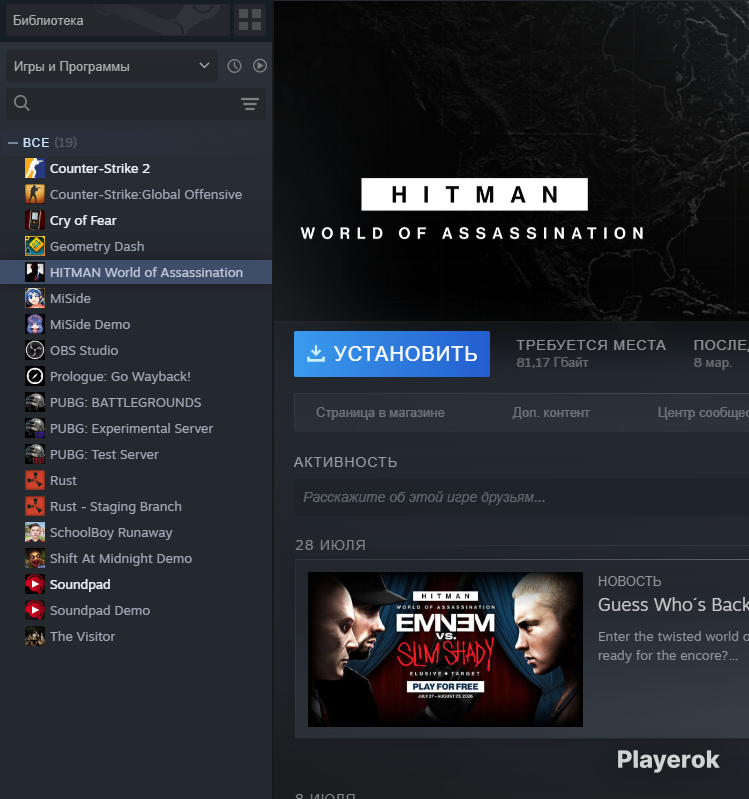This screenshot has width=749, height=799.
Task: Select The Visitor name
Action: coord(83,636)
